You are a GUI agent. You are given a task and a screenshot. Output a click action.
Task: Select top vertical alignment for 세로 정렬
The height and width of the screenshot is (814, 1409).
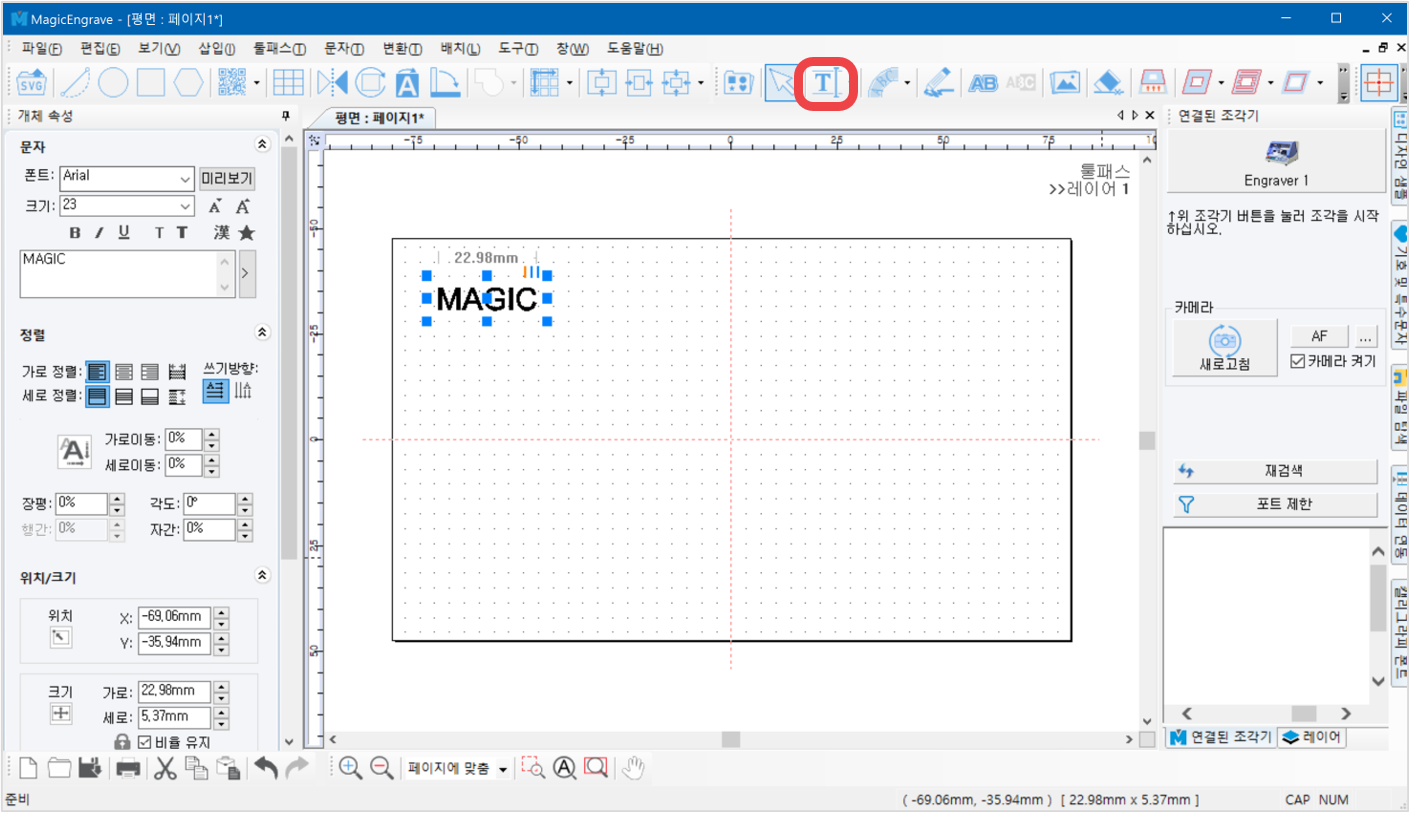[x=98, y=396]
